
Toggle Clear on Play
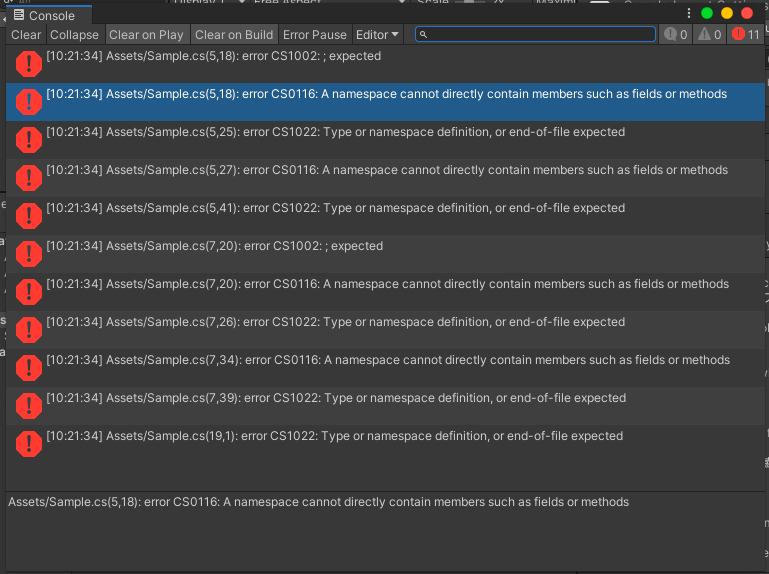point(146,35)
